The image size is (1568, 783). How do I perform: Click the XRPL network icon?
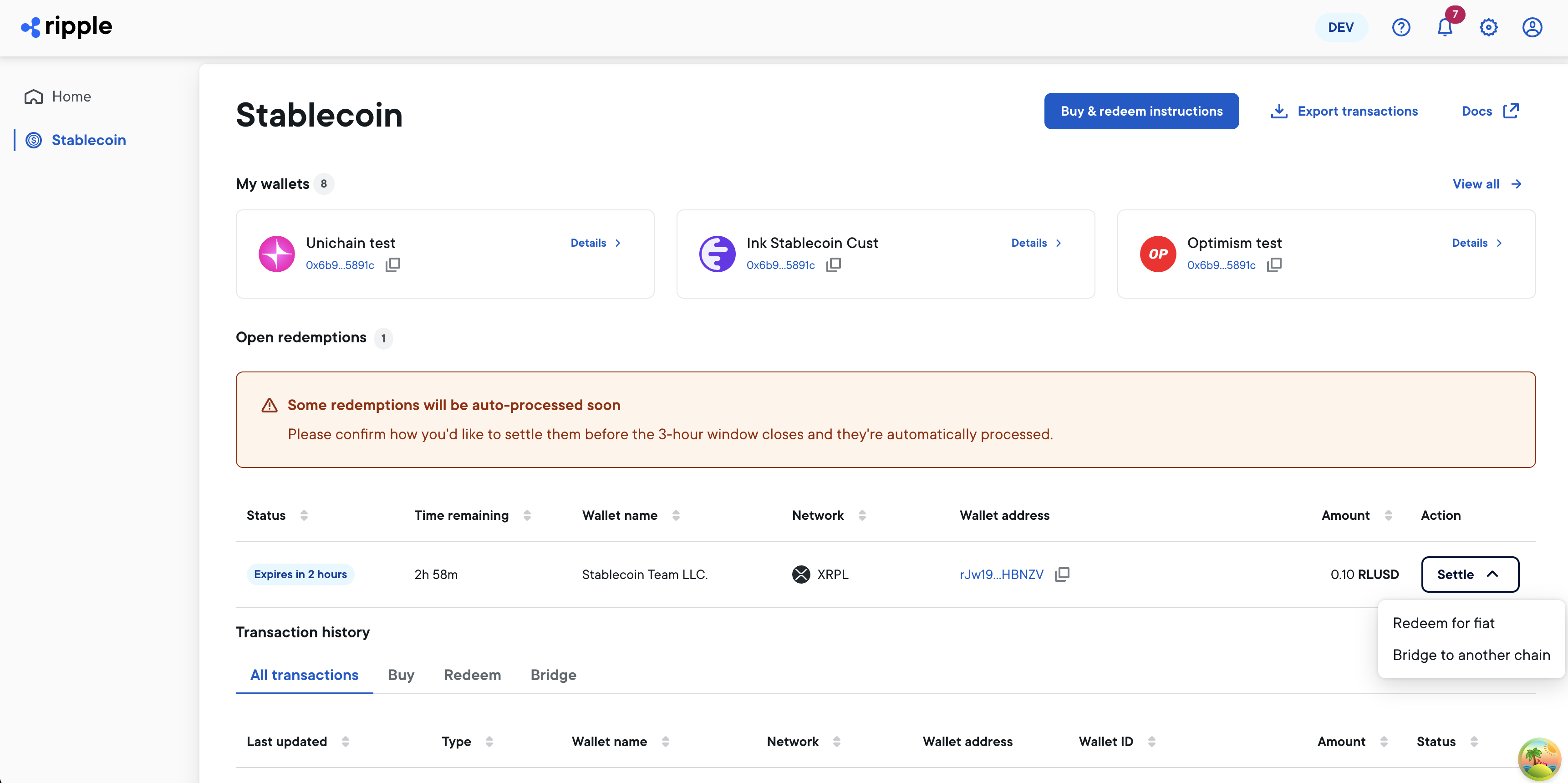[x=801, y=575]
